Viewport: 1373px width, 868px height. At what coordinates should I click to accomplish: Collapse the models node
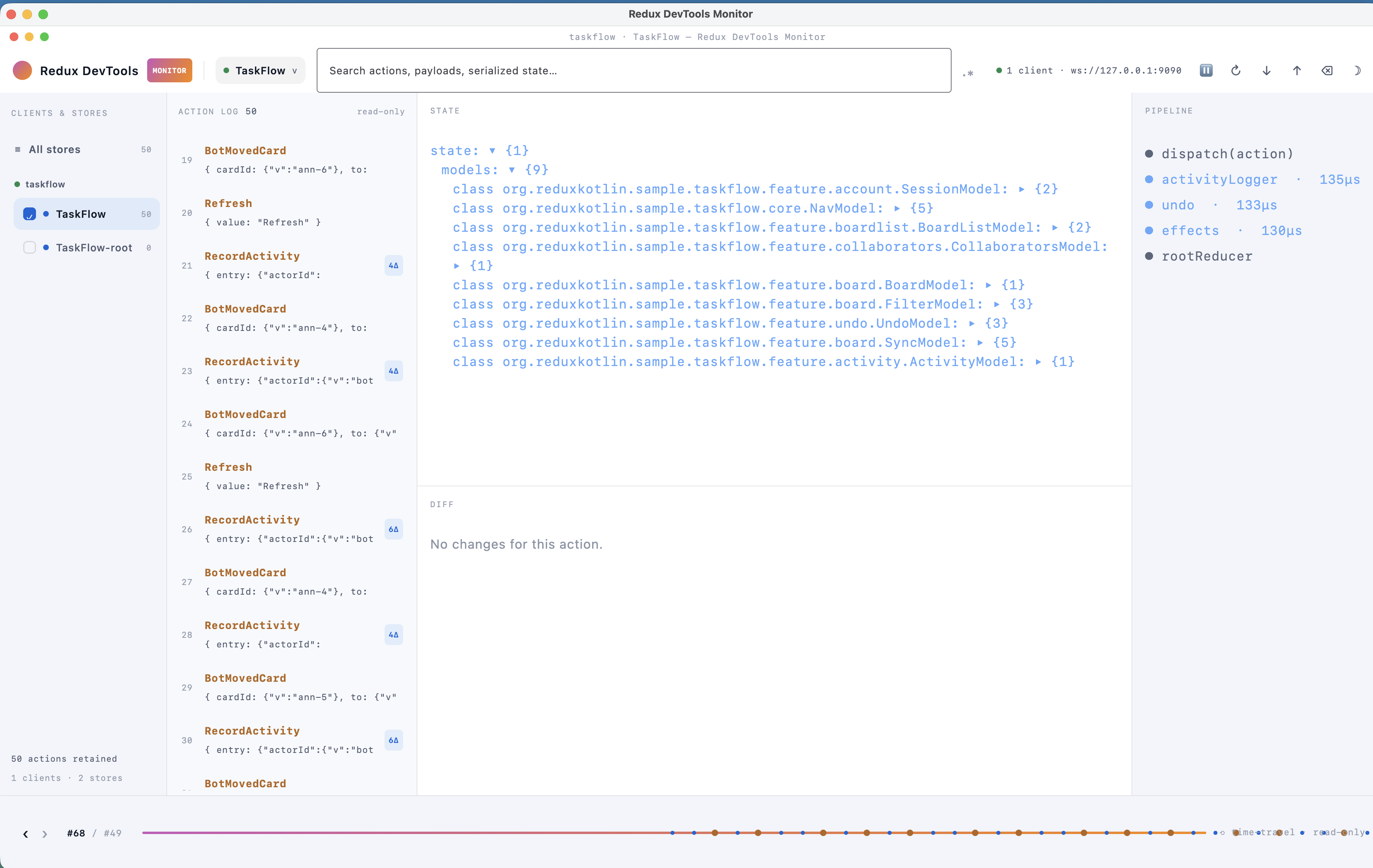pos(512,170)
